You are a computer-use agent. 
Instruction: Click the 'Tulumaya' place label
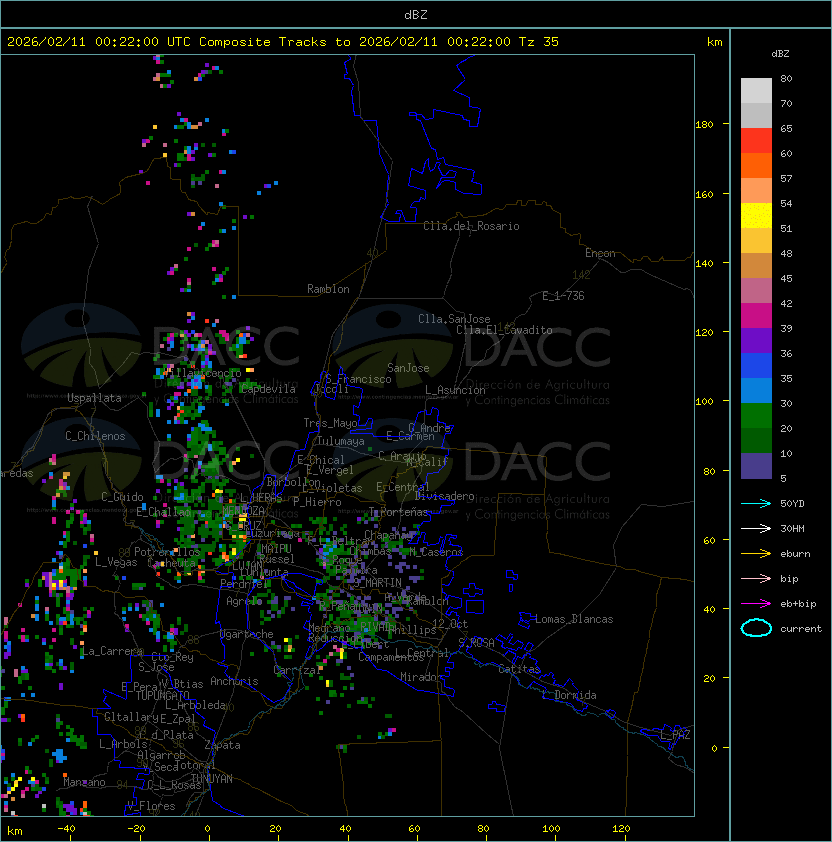tap(341, 441)
